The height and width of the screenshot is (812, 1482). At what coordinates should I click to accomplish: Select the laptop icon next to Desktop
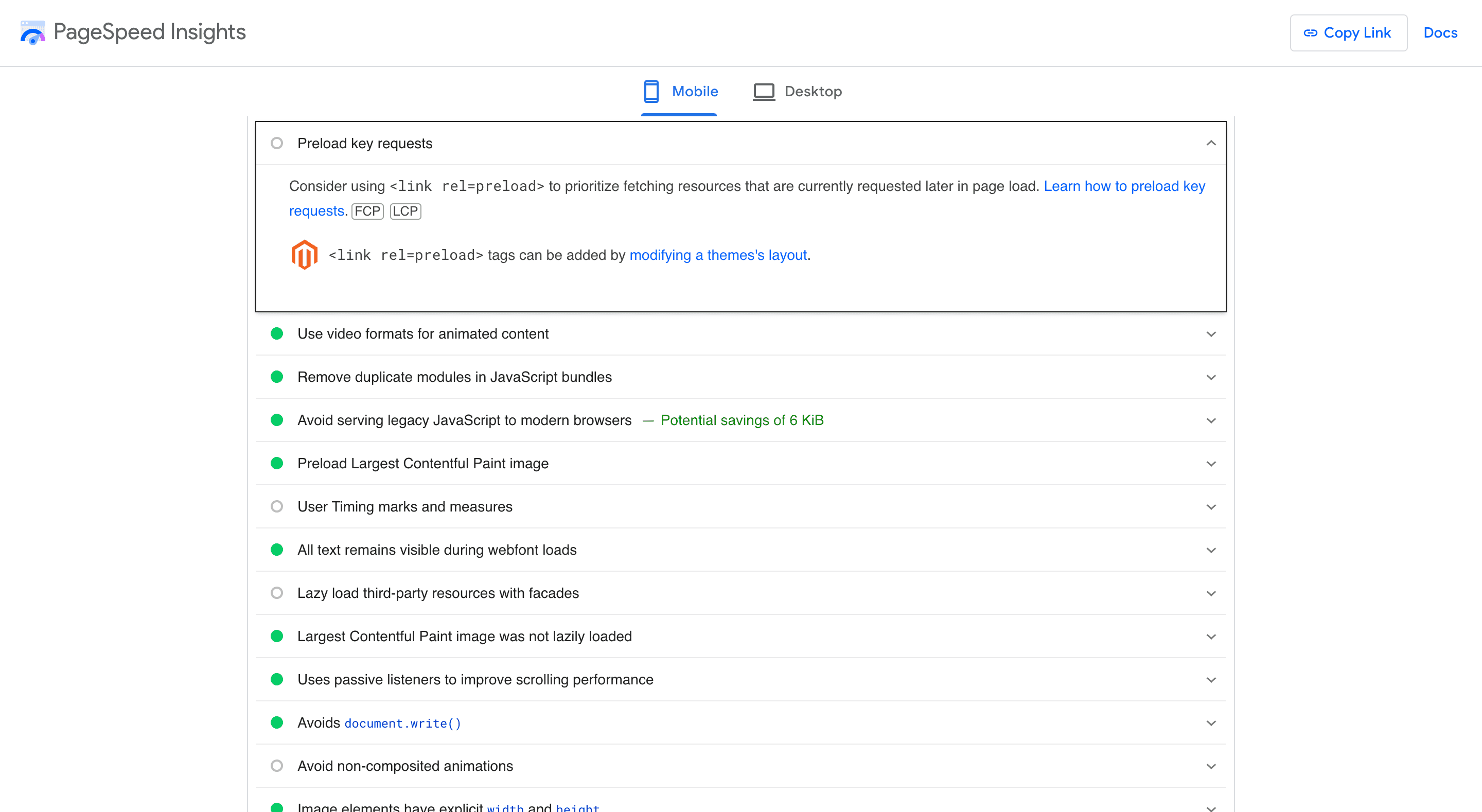click(x=763, y=91)
